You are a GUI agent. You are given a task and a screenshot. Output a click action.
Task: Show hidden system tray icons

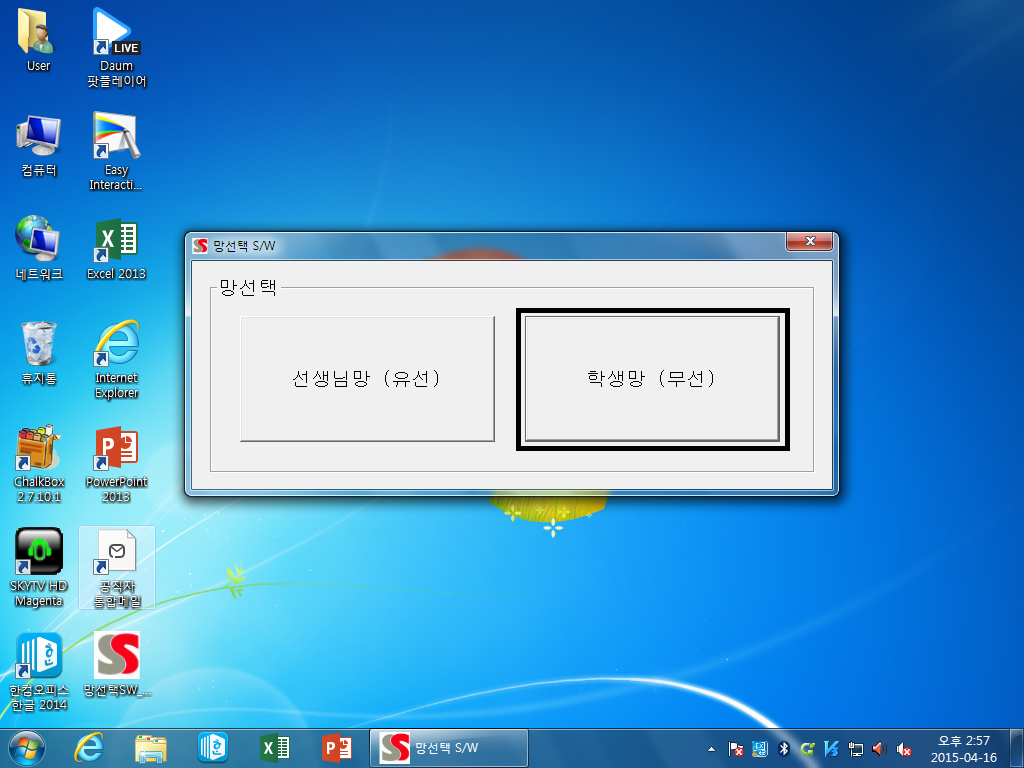711,749
